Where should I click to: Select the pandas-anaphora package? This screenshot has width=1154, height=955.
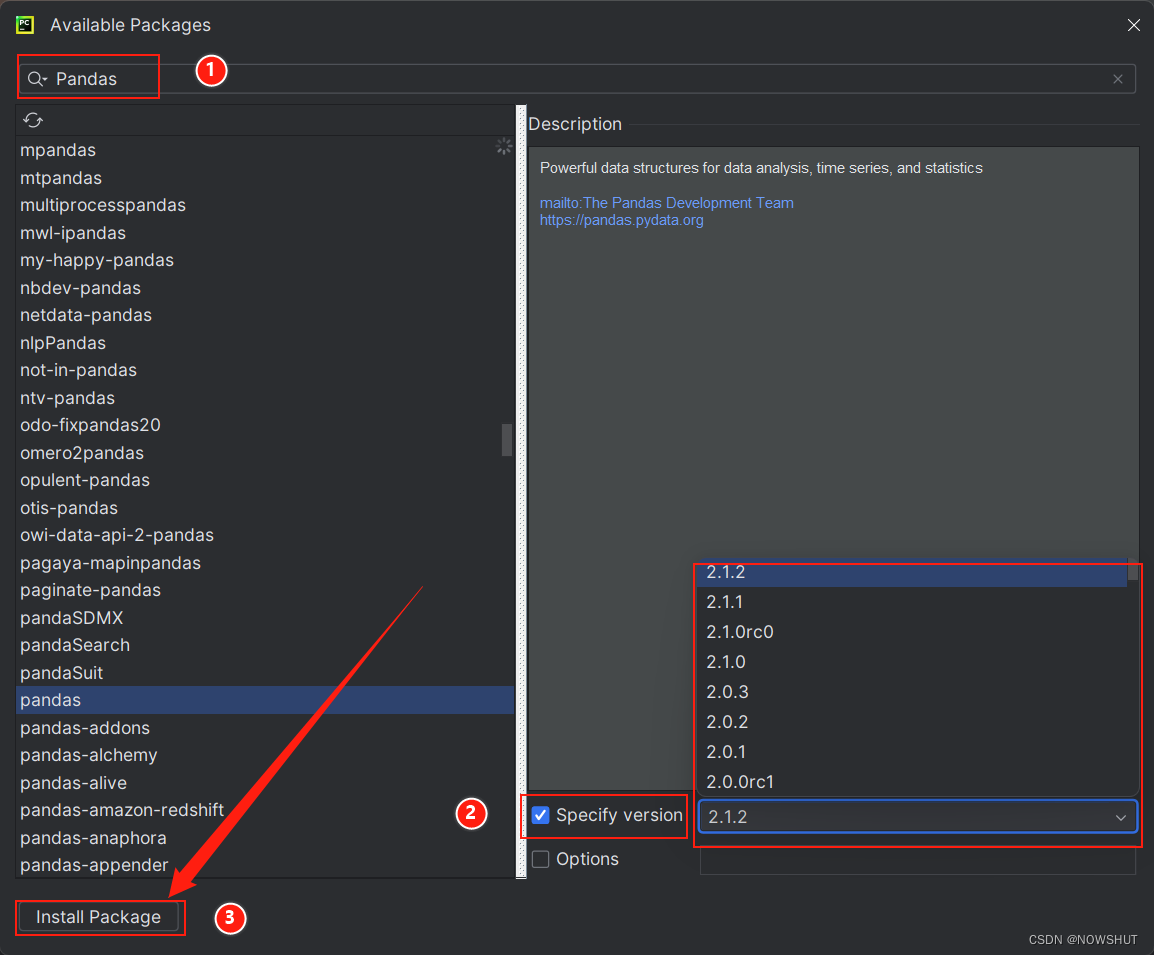[265, 838]
